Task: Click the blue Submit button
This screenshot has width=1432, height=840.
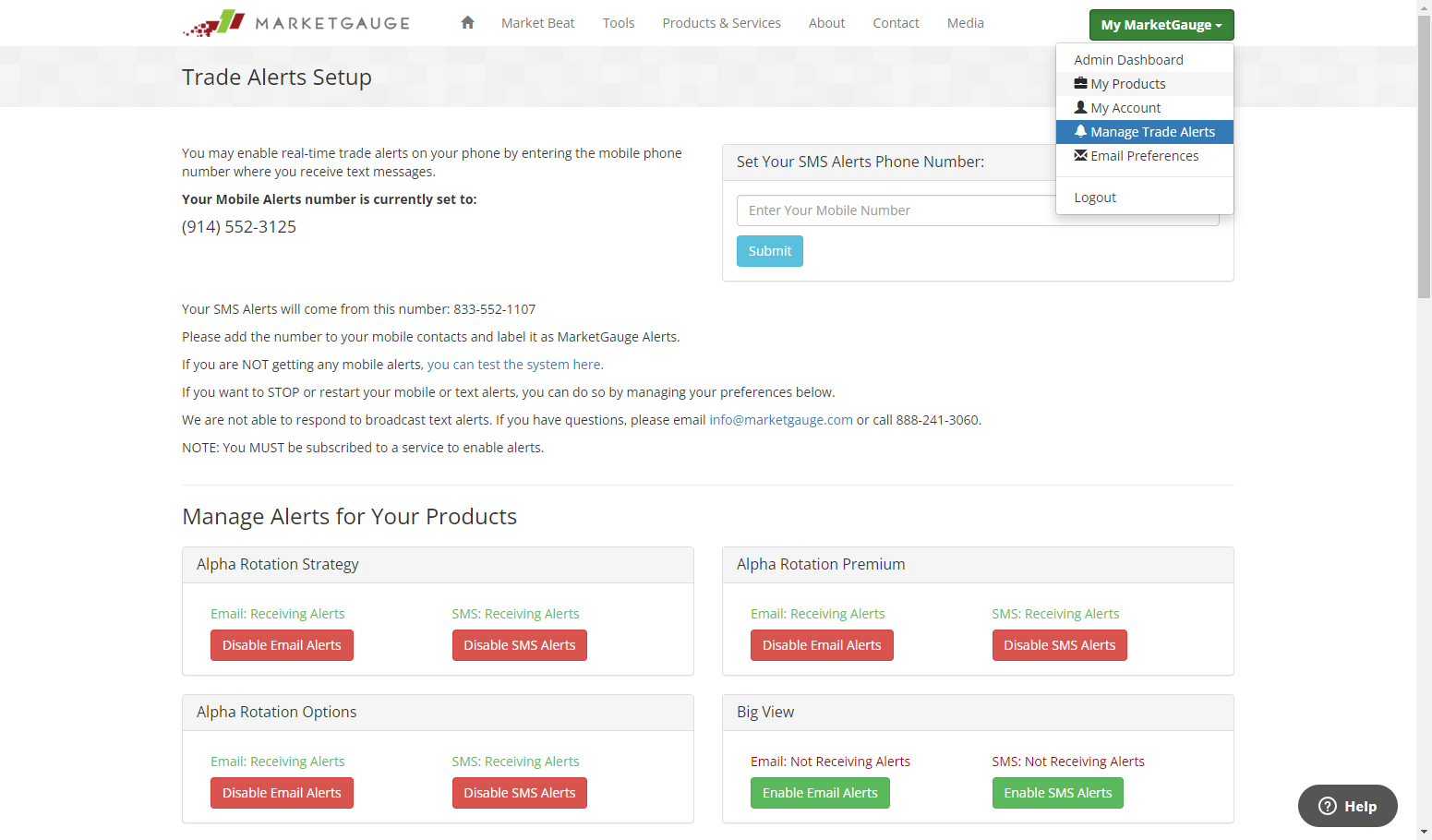Action: [770, 251]
